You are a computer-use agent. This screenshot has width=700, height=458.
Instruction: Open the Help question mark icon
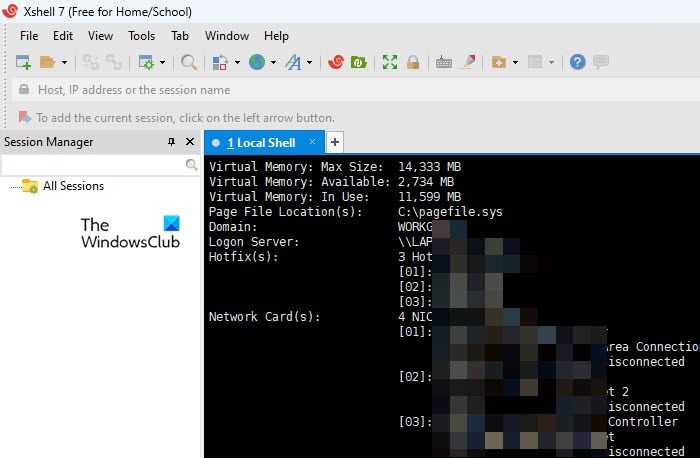[x=577, y=62]
